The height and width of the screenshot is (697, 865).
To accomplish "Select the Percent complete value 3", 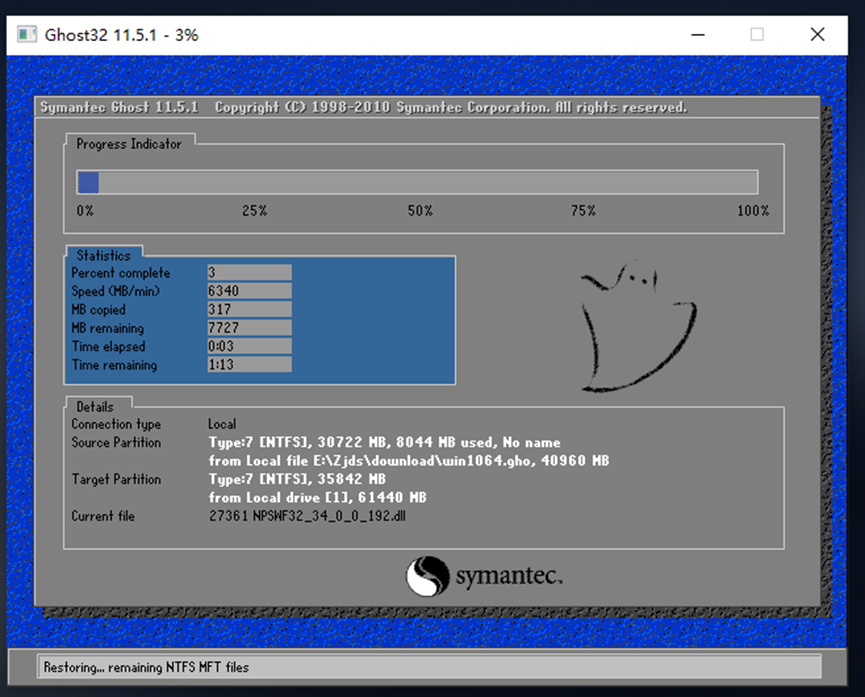I will click(x=249, y=273).
